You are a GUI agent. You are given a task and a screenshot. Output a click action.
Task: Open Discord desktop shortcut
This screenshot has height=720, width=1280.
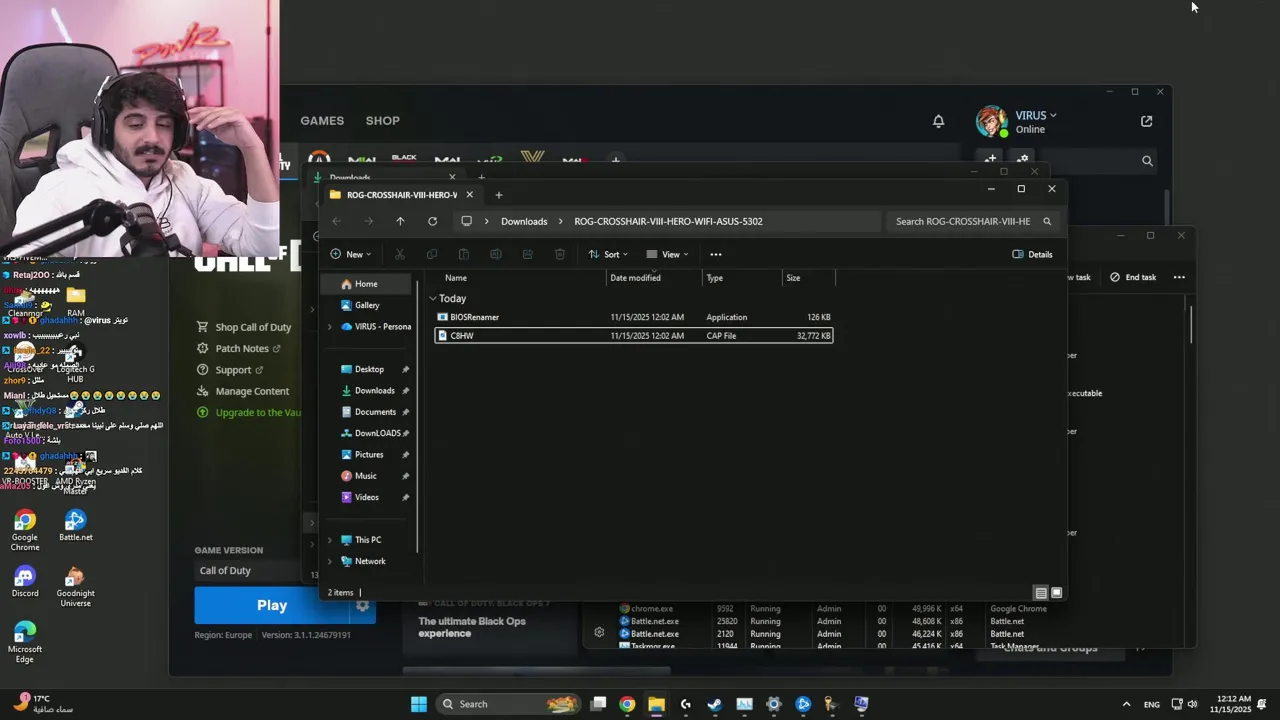click(25, 581)
